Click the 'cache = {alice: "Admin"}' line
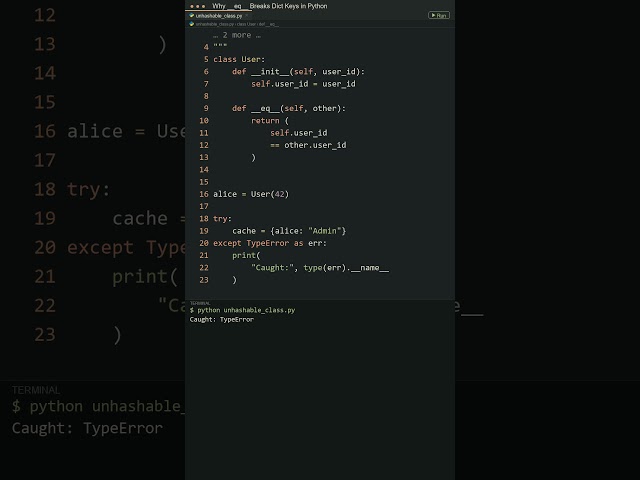The image size is (640, 480). pyautogui.click(x=289, y=231)
